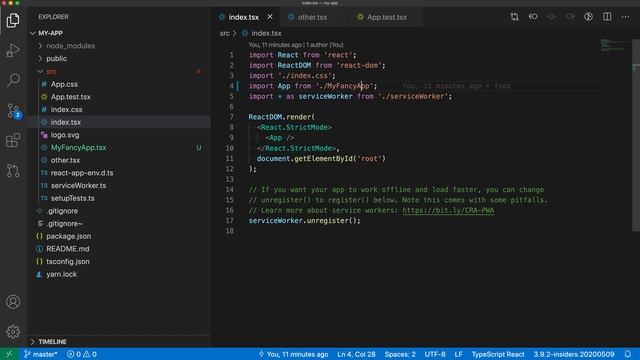640x360 pixels.
Task: Open More Actions ellipsis menu
Action: (x=625, y=17)
